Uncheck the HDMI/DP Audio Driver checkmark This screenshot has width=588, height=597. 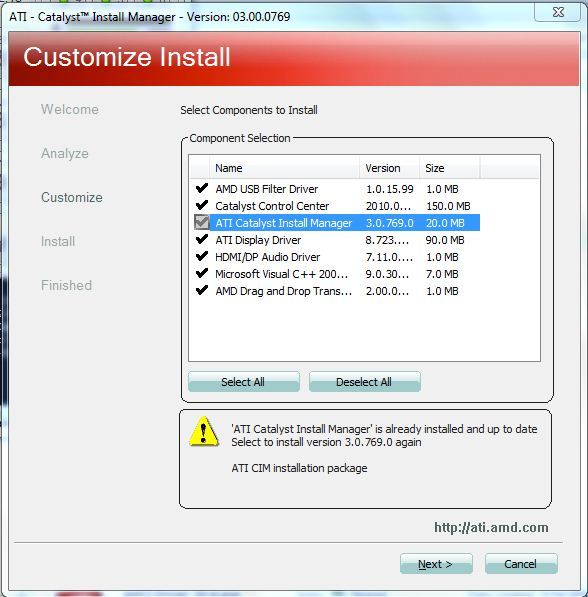pyautogui.click(x=201, y=256)
